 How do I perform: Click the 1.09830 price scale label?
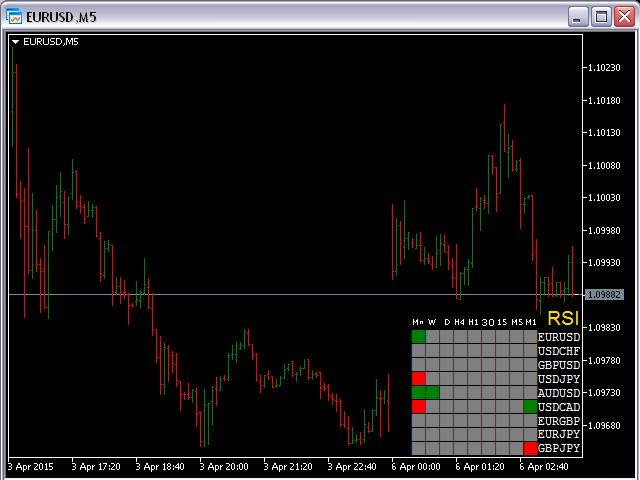604,328
